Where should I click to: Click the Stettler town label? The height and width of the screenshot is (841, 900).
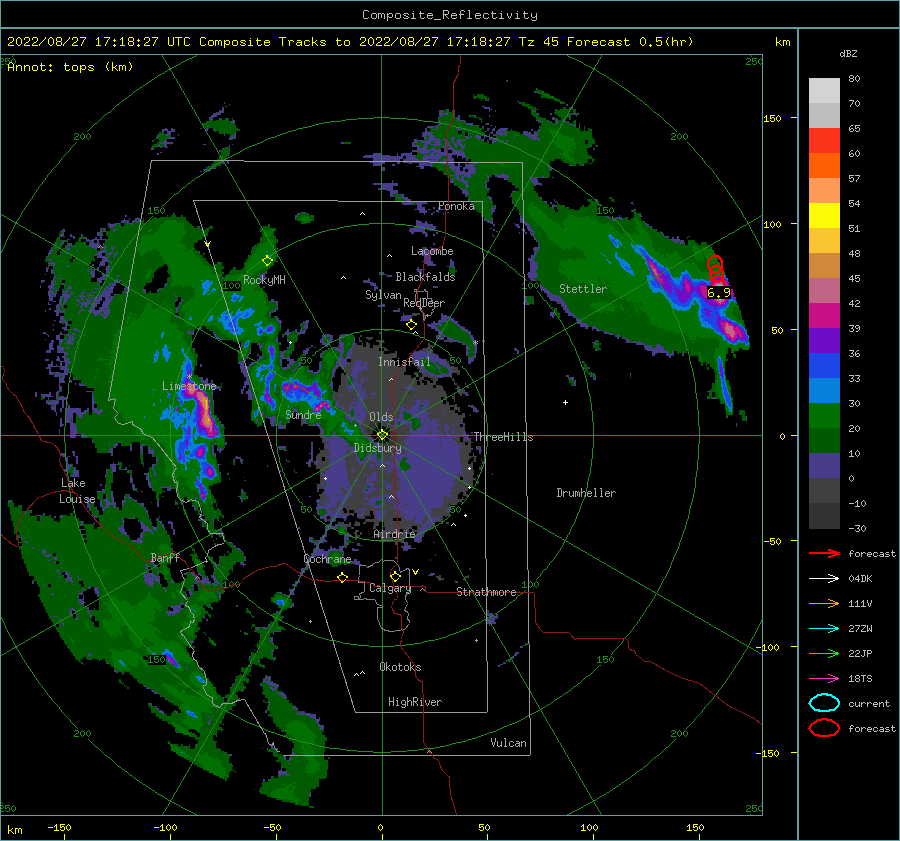[583, 289]
